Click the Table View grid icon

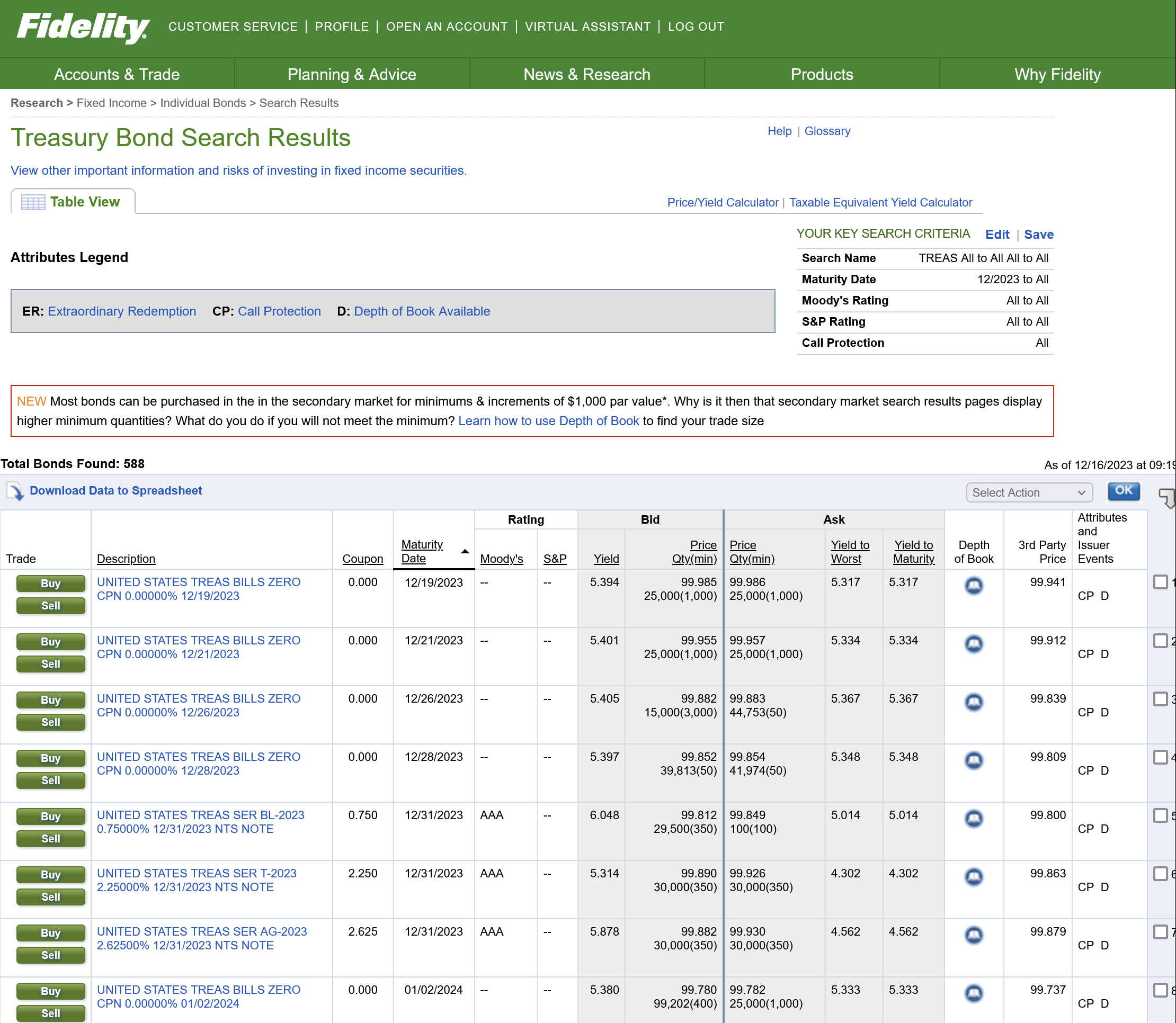[32, 203]
